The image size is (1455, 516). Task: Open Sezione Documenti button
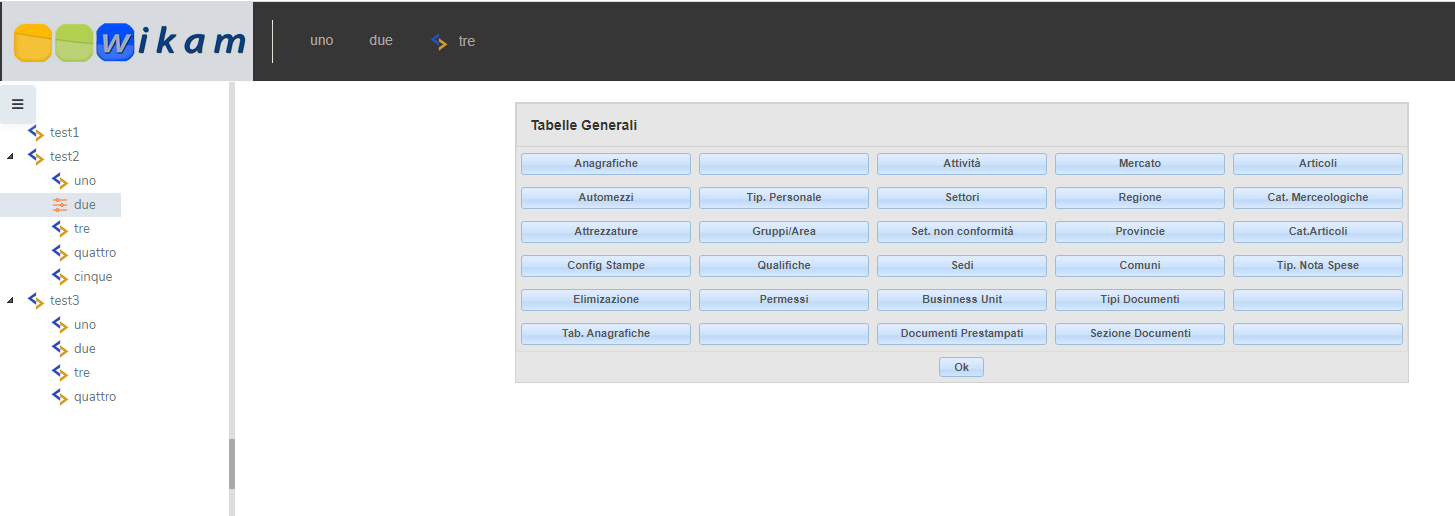point(1140,334)
